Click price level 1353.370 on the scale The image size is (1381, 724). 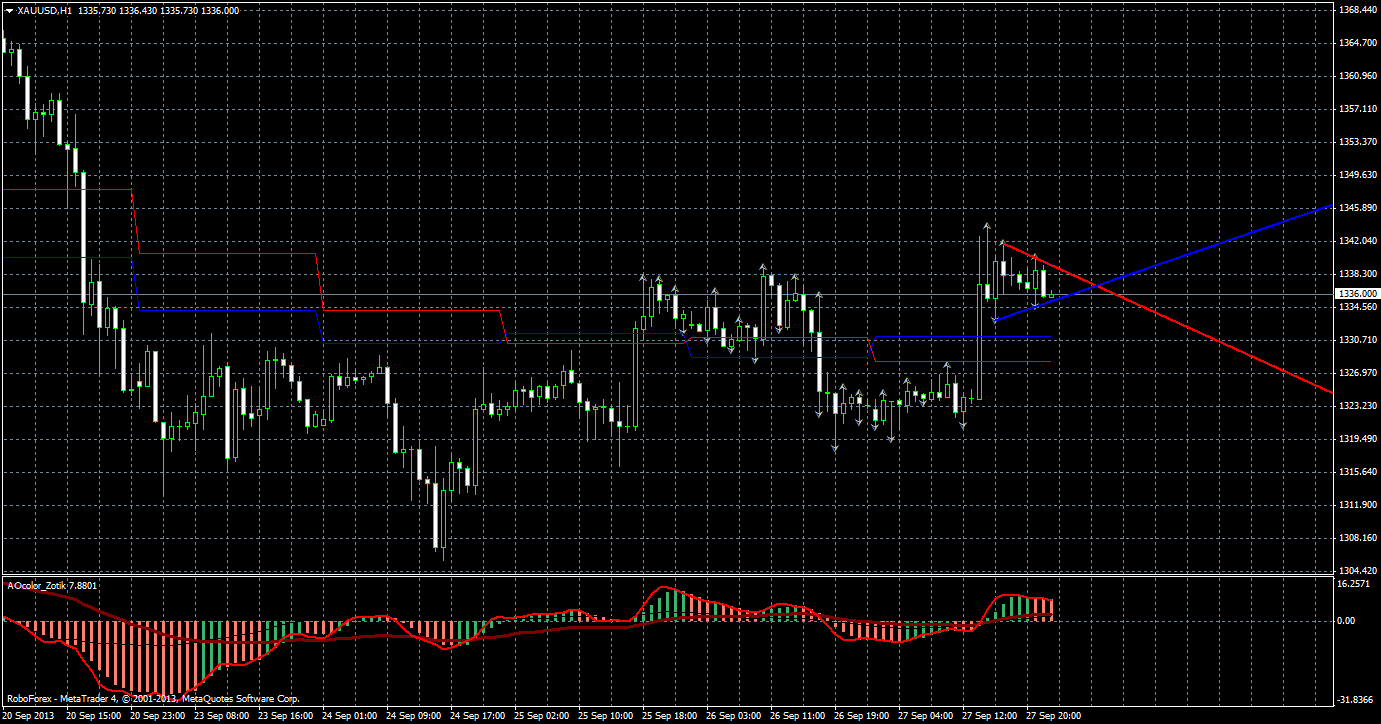pos(1356,142)
